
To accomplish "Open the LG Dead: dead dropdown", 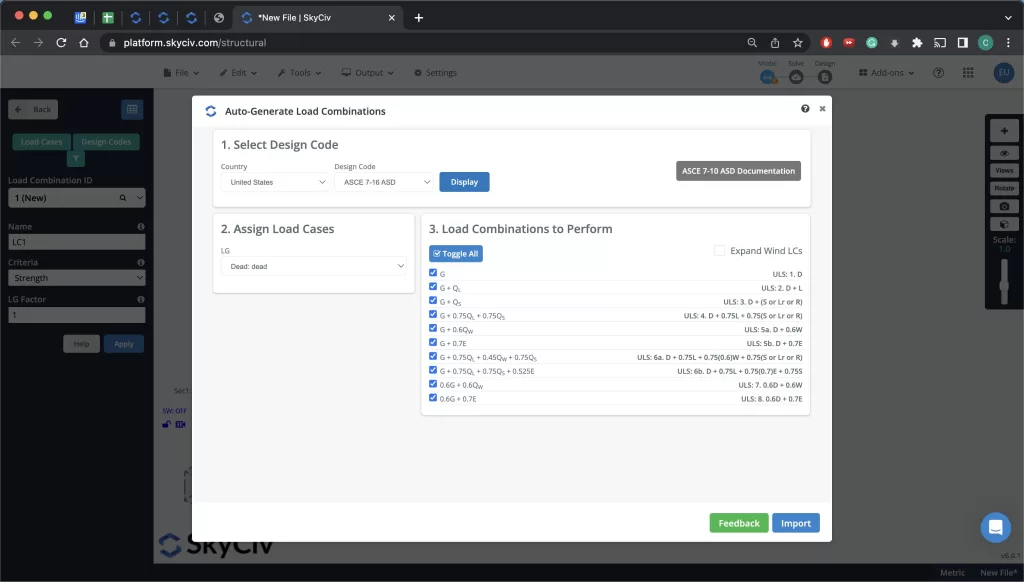I will [x=313, y=267].
